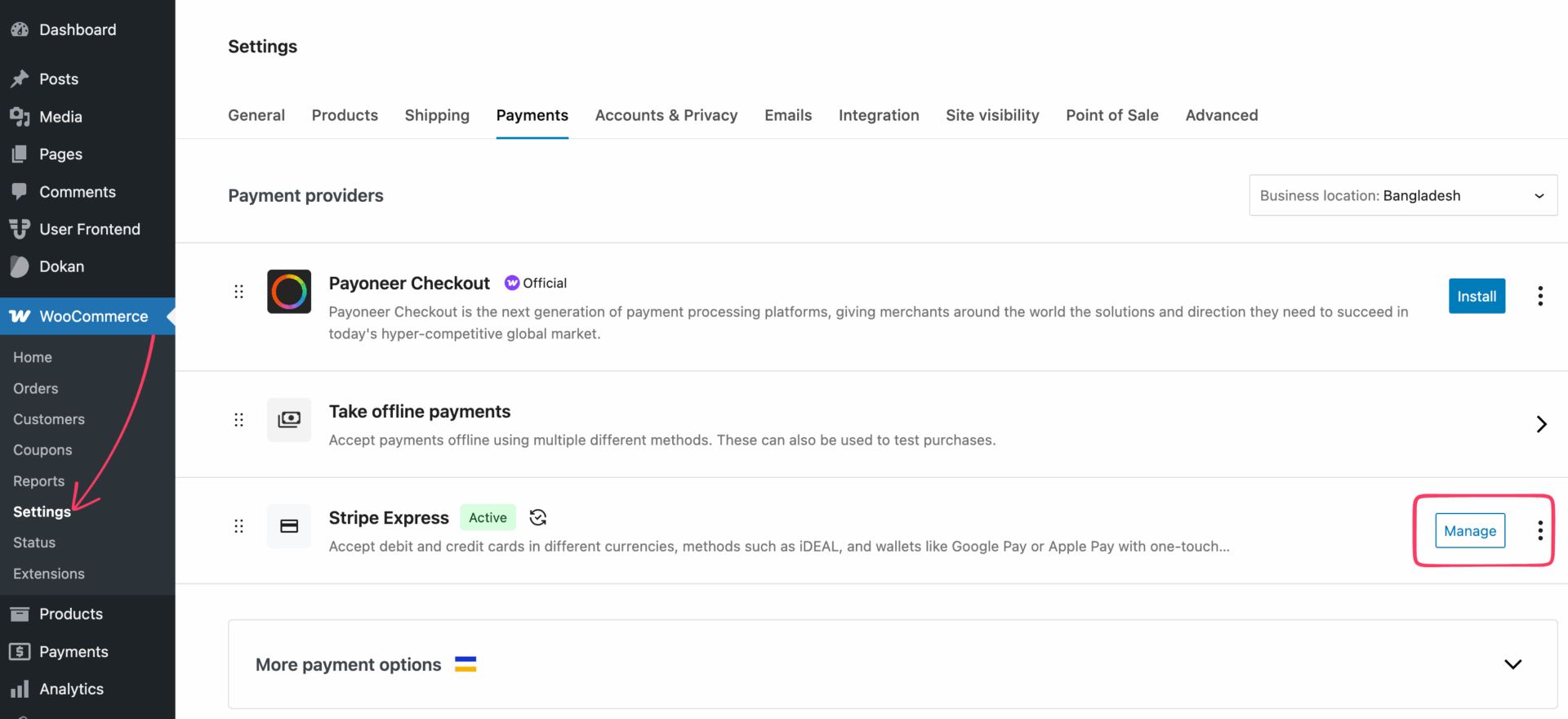
Task: Click the Stripe Express credit card icon
Action: (x=289, y=526)
